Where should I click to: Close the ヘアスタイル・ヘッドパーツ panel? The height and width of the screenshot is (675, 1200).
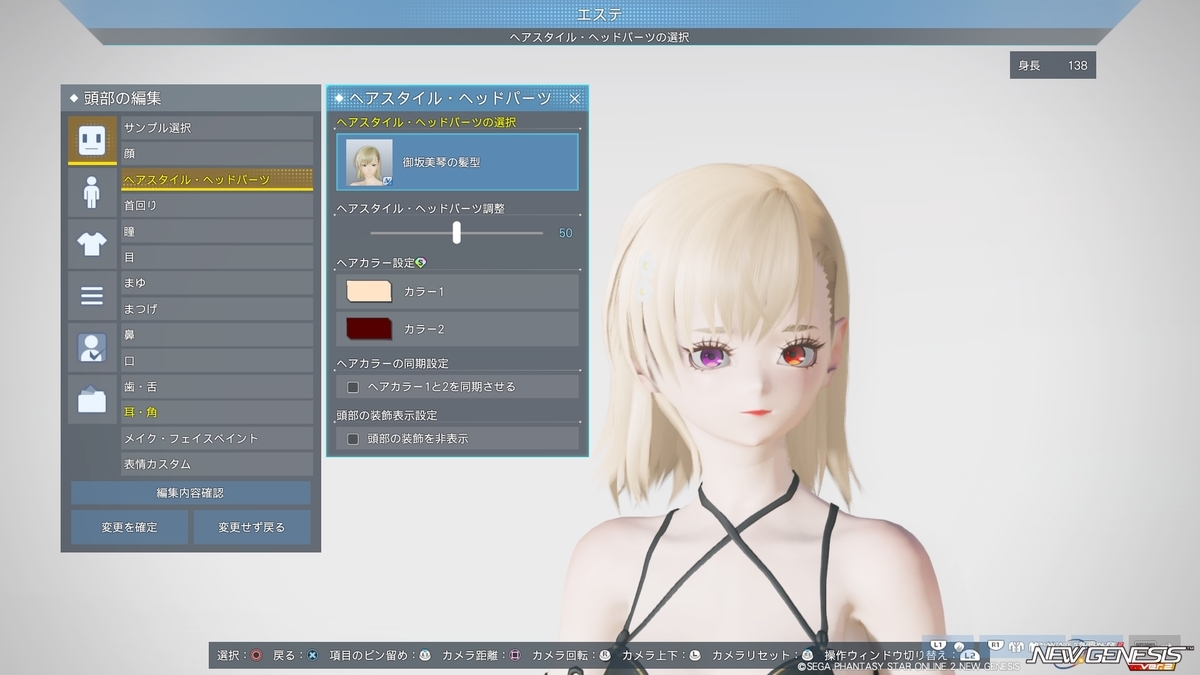(575, 98)
